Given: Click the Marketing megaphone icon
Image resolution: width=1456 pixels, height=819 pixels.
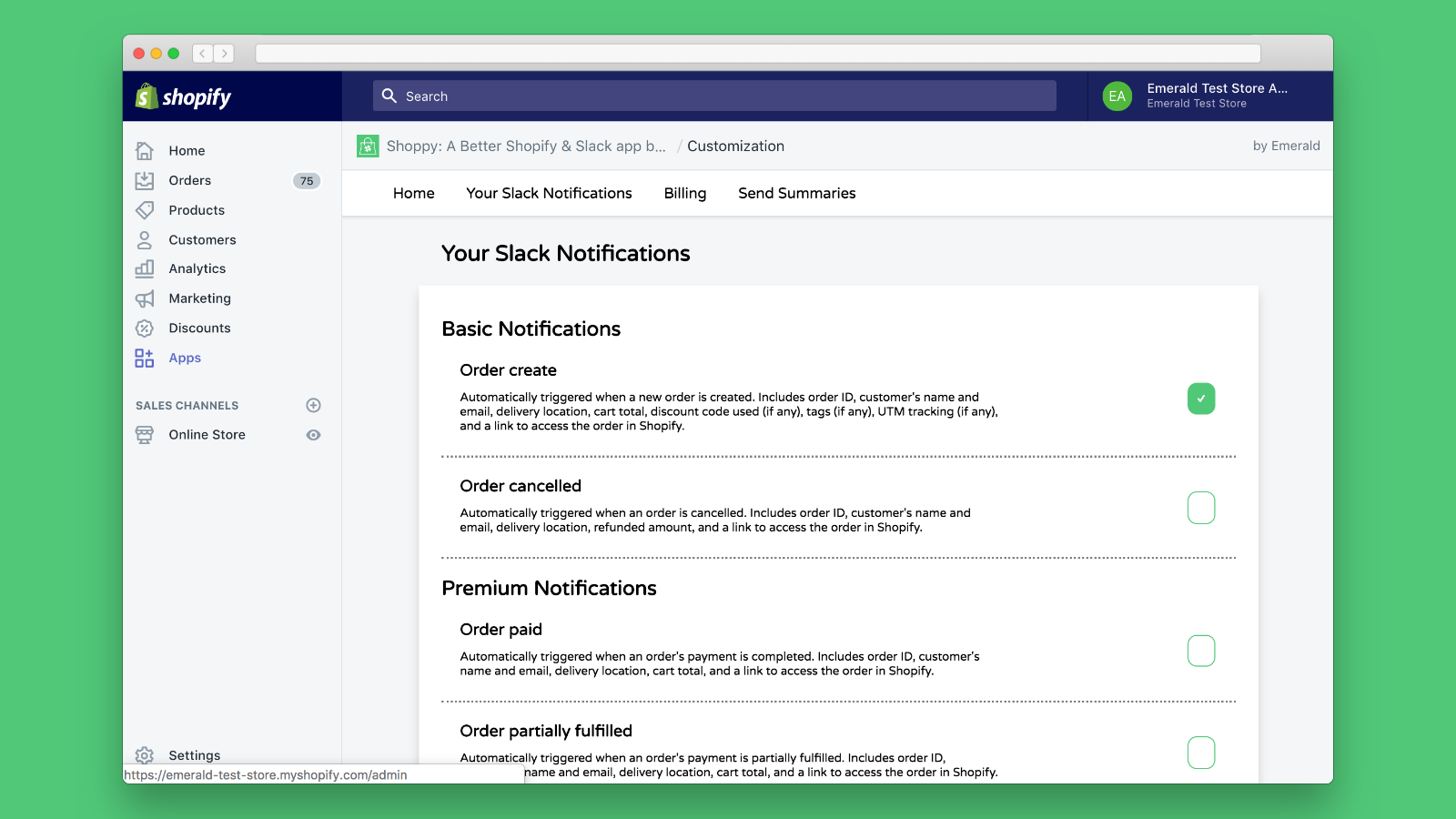Looking at the screenshot, I should tap(145, 298).
